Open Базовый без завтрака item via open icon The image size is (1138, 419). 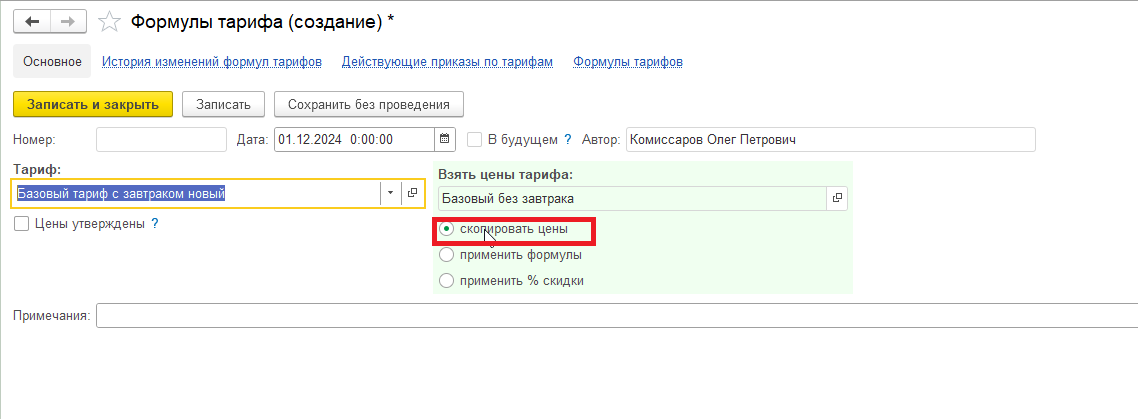tap(836, 198)
